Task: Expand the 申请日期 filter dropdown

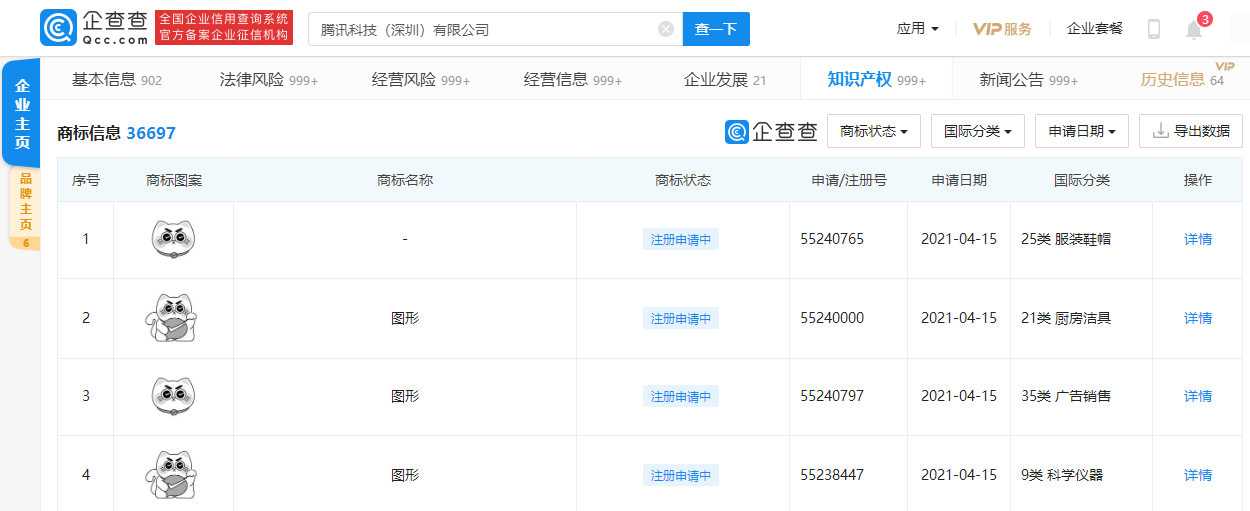Action: pos(1082,131)
